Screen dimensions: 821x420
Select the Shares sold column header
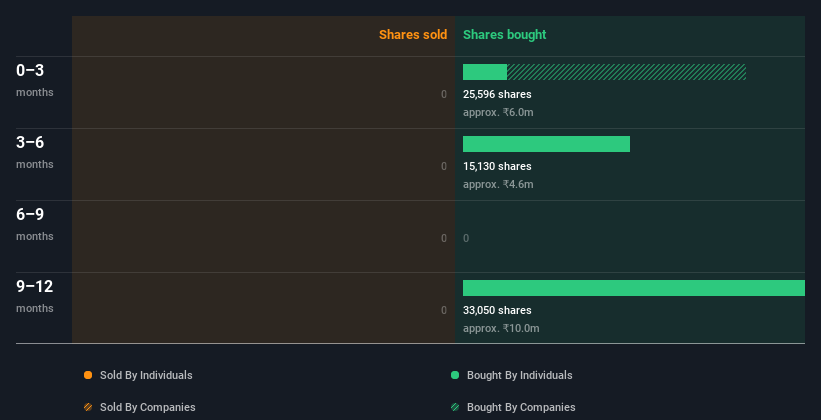point(413,35)
